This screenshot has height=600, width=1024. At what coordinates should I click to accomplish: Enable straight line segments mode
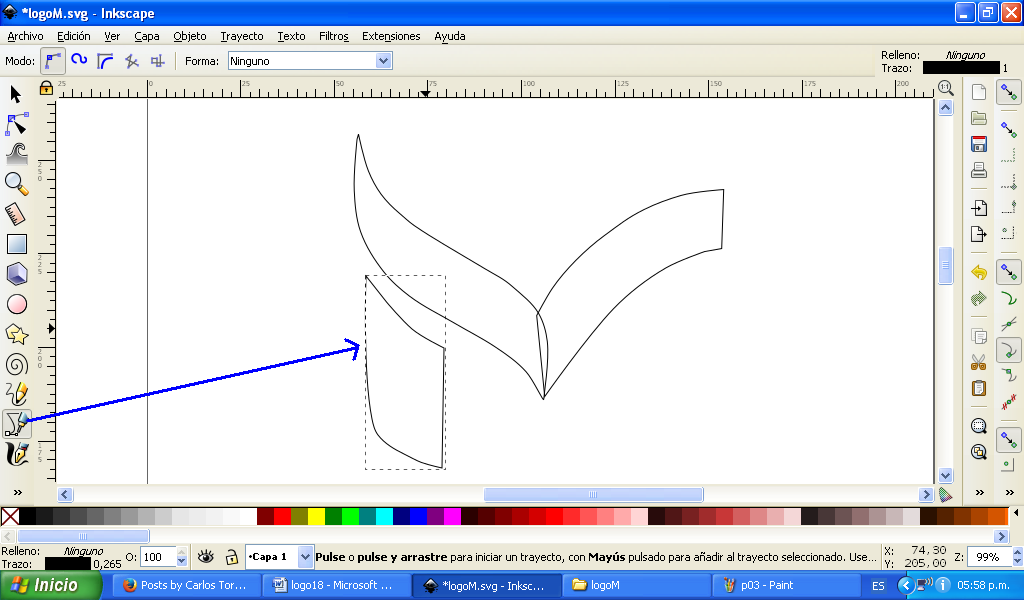coord(131,61)
